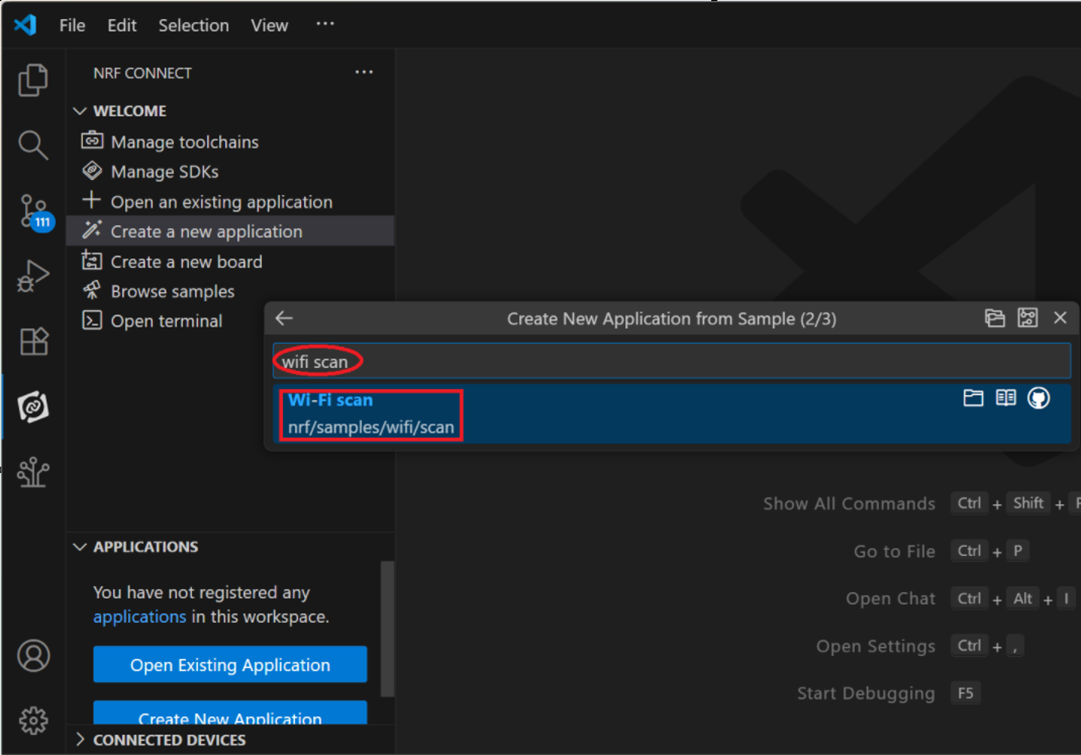Viewport: 1081px width, 755px height.
Task: Open the Manage gear icon
Action: pyautogui.click(x=33, y=720)
